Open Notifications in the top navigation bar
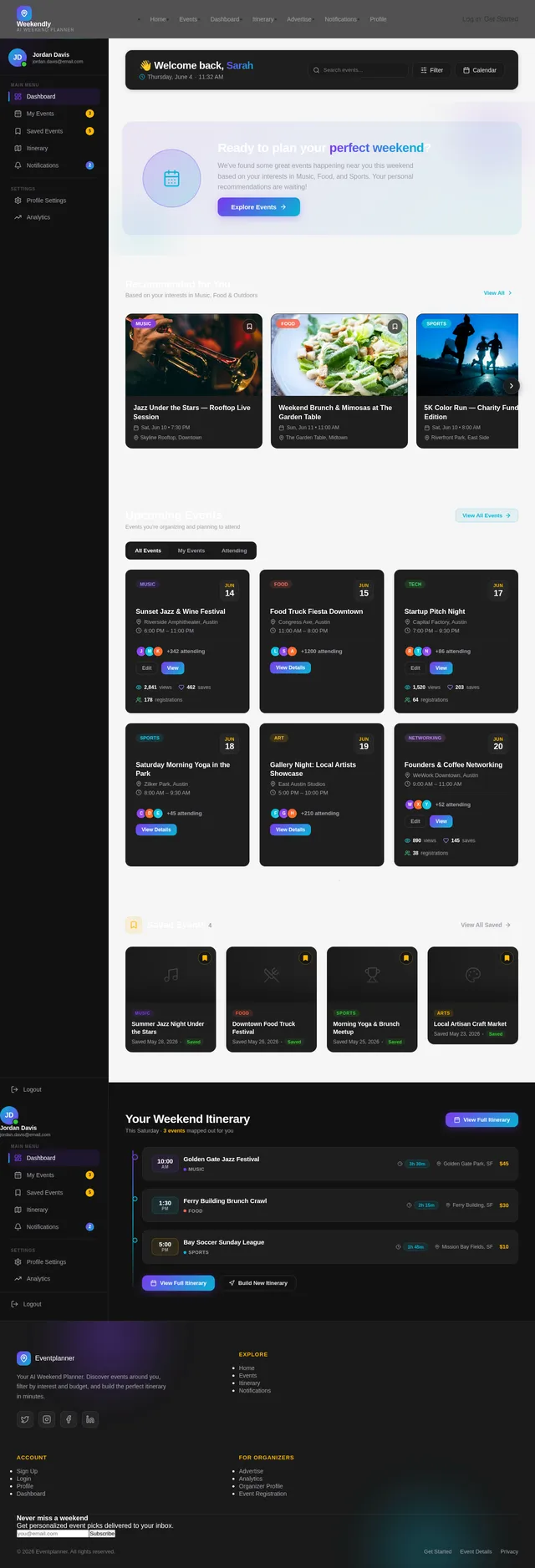 click(x=340, y=19)
